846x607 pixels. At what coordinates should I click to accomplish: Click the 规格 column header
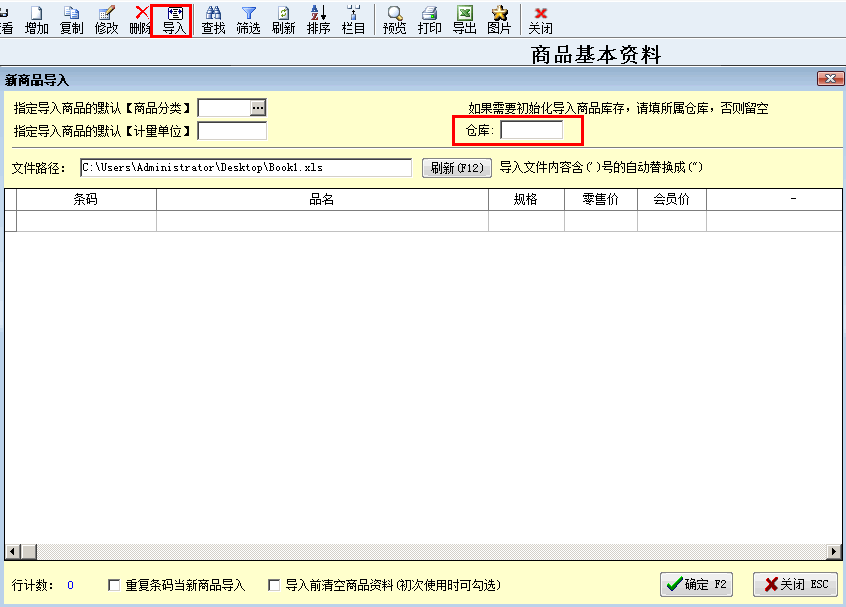pyautogui.click(x=526, y=200)
